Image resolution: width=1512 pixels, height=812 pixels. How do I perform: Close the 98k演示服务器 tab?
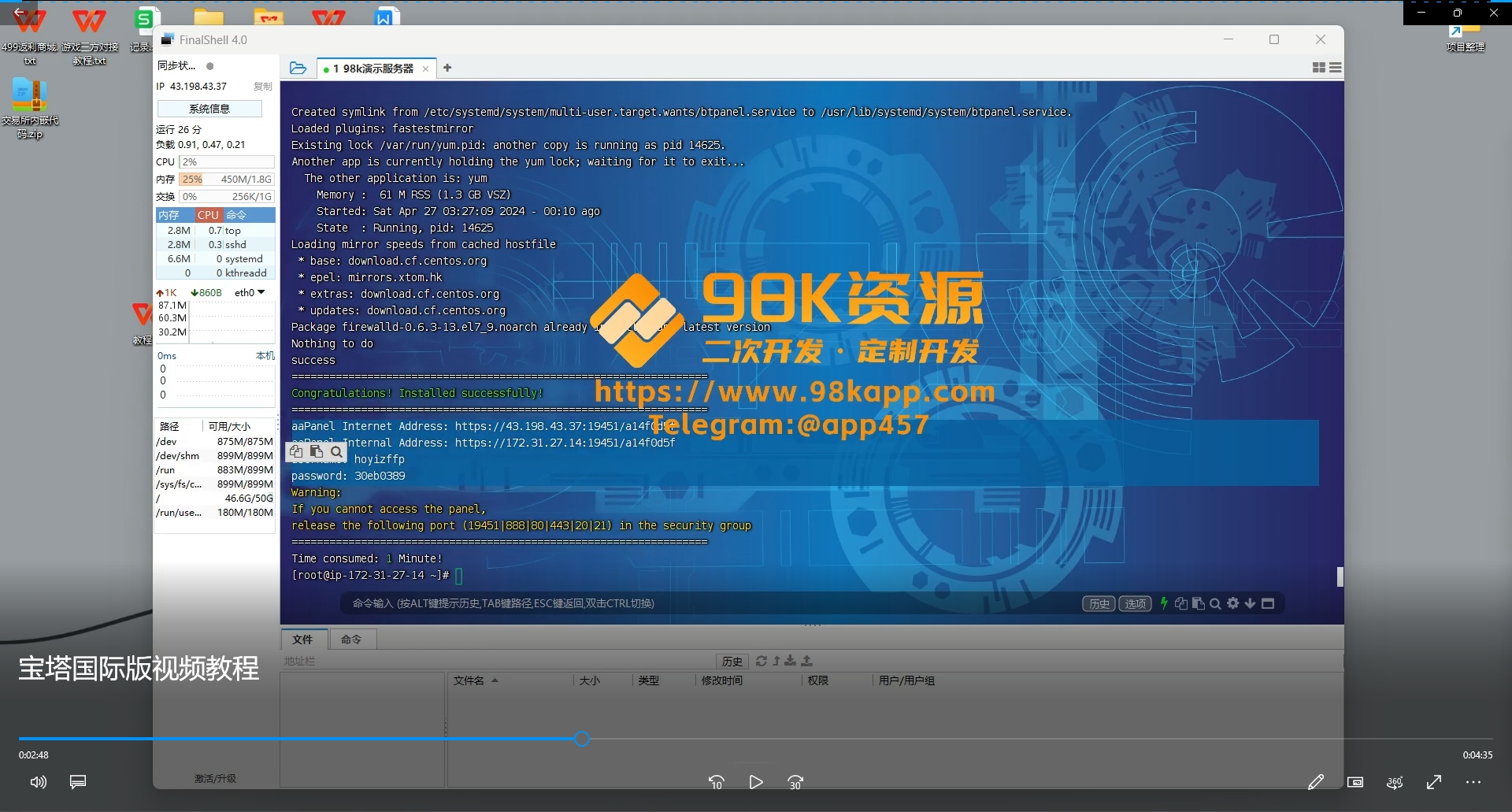point(426,69)
